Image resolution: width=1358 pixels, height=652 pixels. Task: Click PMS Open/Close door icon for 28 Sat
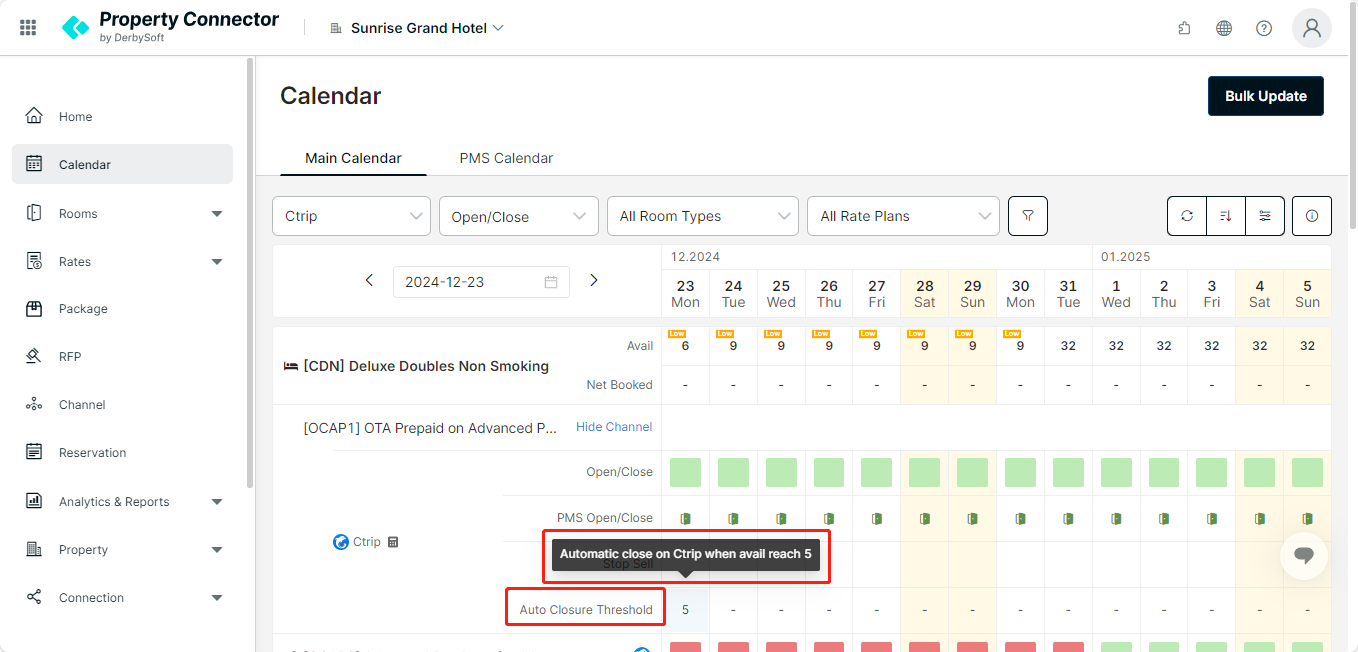[925, 518]
